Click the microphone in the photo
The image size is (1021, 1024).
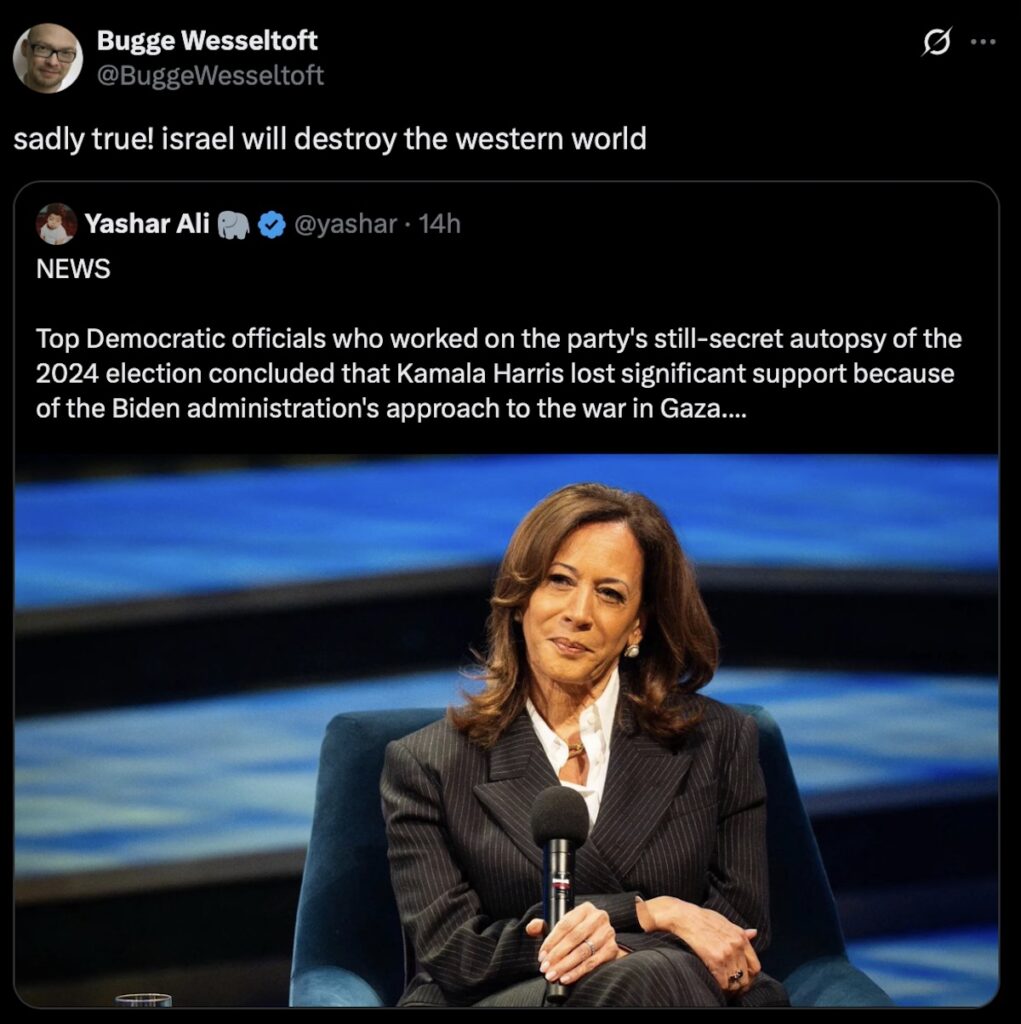tap(559, 830)
